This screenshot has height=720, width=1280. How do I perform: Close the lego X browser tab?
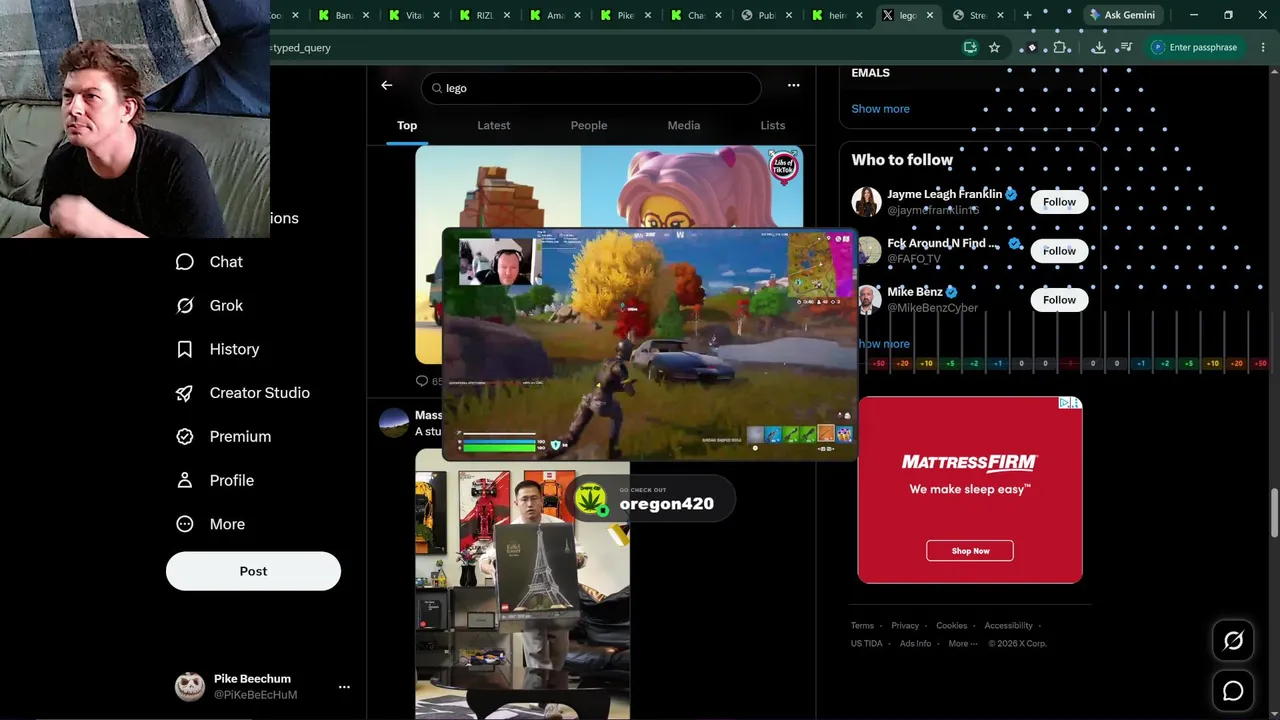[930, 15]
